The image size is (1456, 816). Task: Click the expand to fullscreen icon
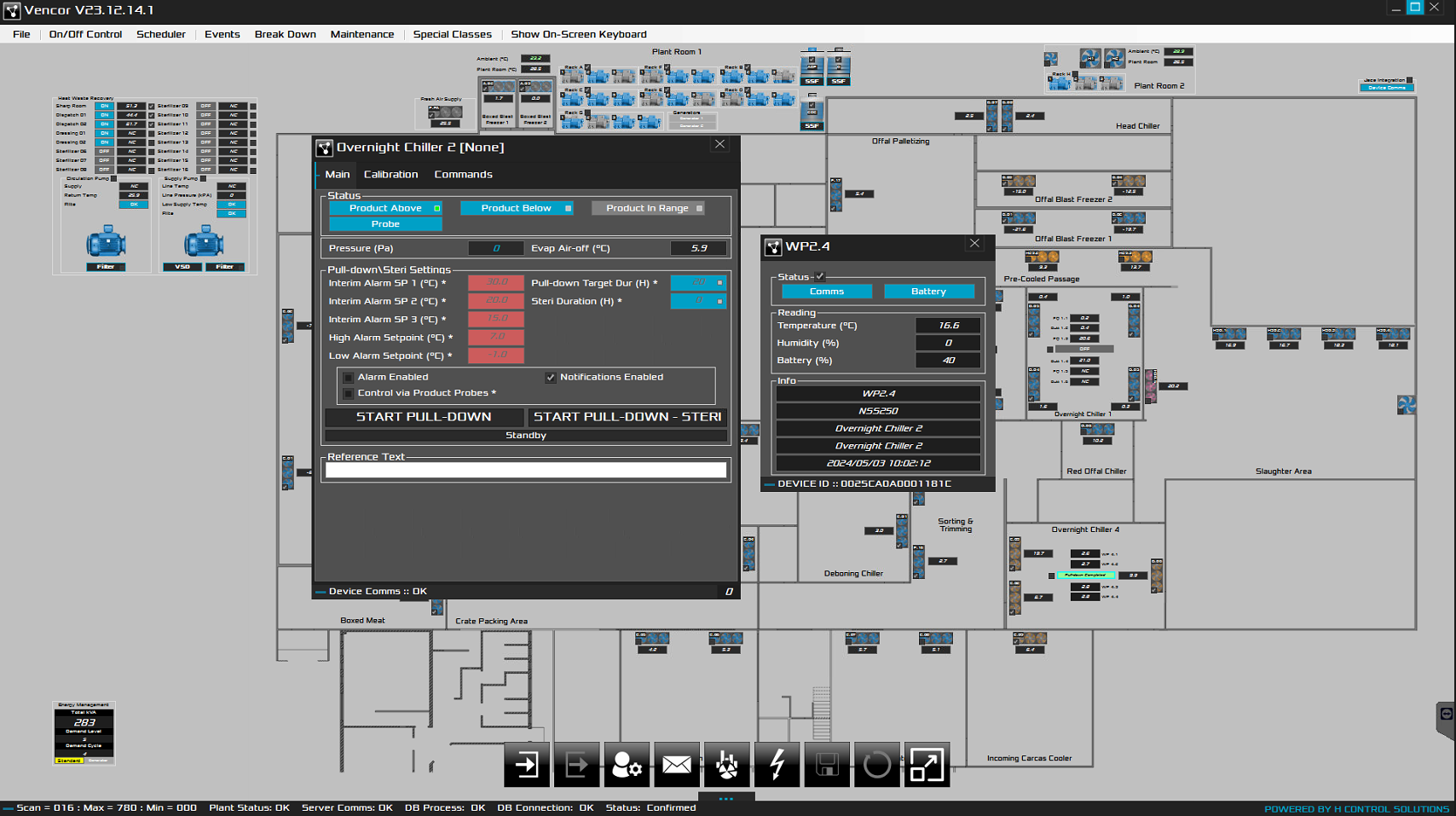[927, 765]
